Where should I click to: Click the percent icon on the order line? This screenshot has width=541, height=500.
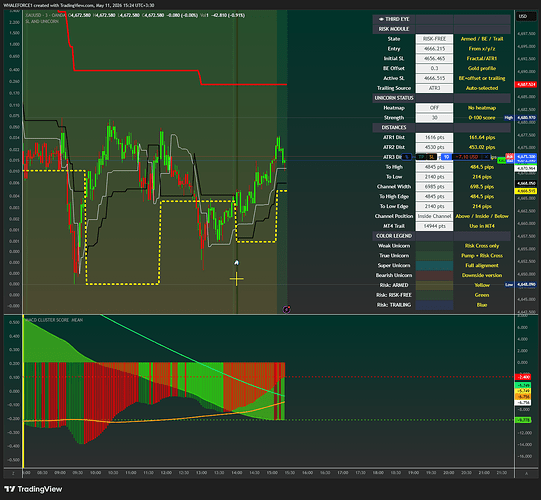click(406, 157)
